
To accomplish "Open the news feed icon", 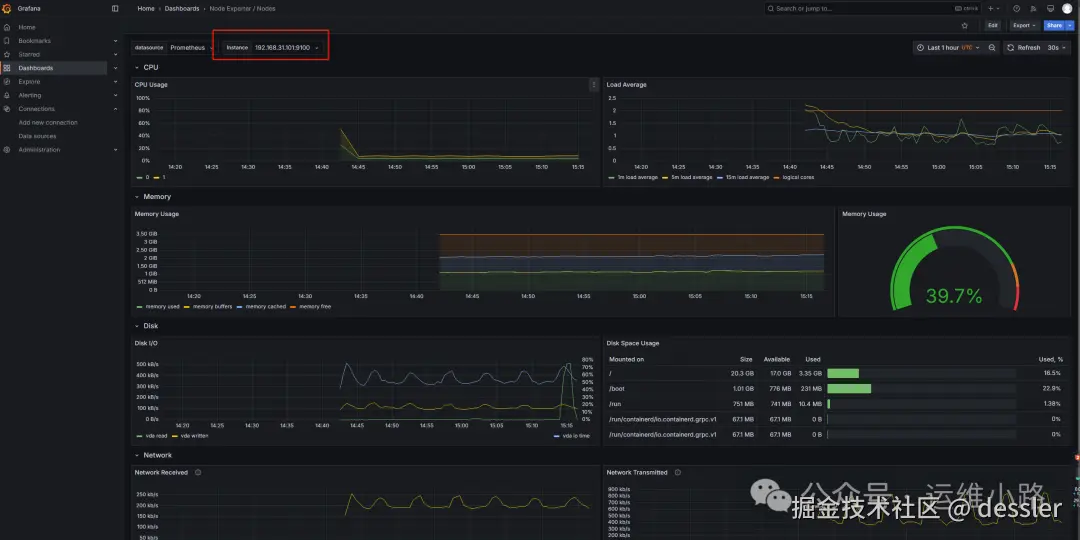I will tap(1033, 8).
